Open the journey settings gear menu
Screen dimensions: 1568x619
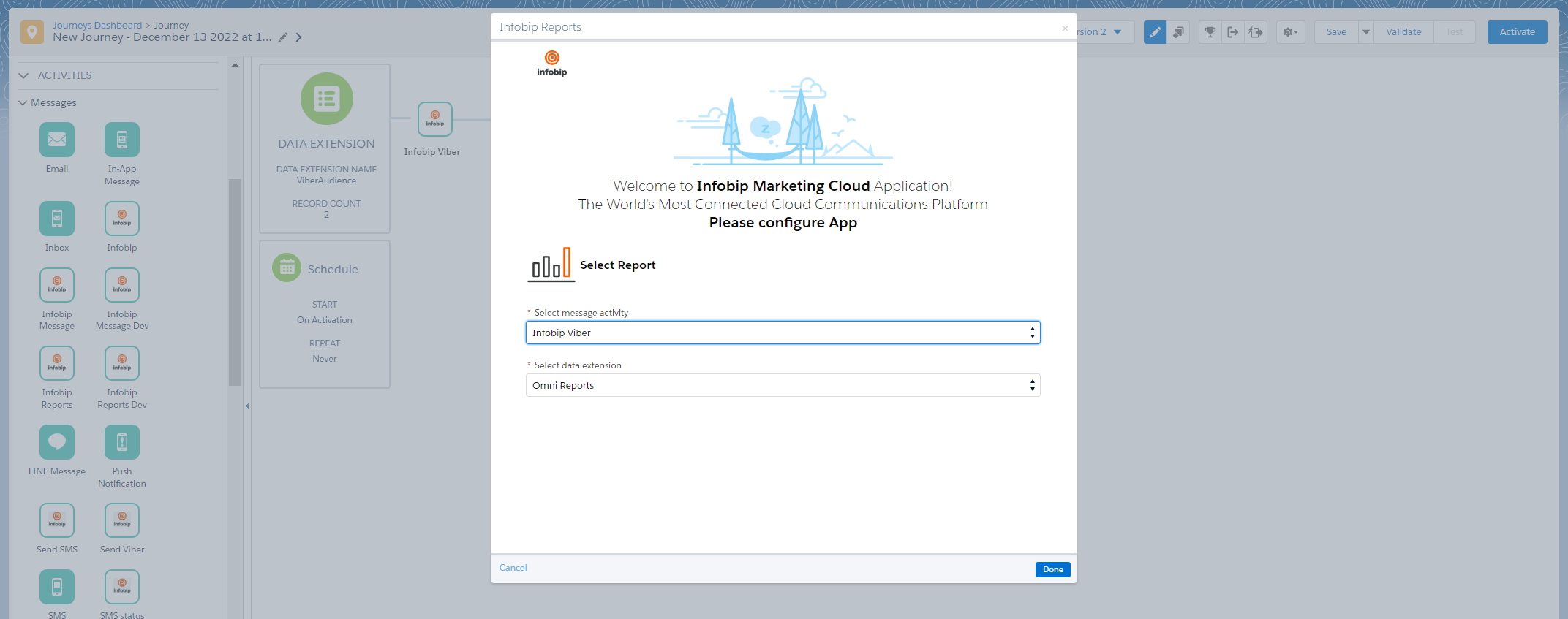pyautogui.click(x=1290, y=32)
